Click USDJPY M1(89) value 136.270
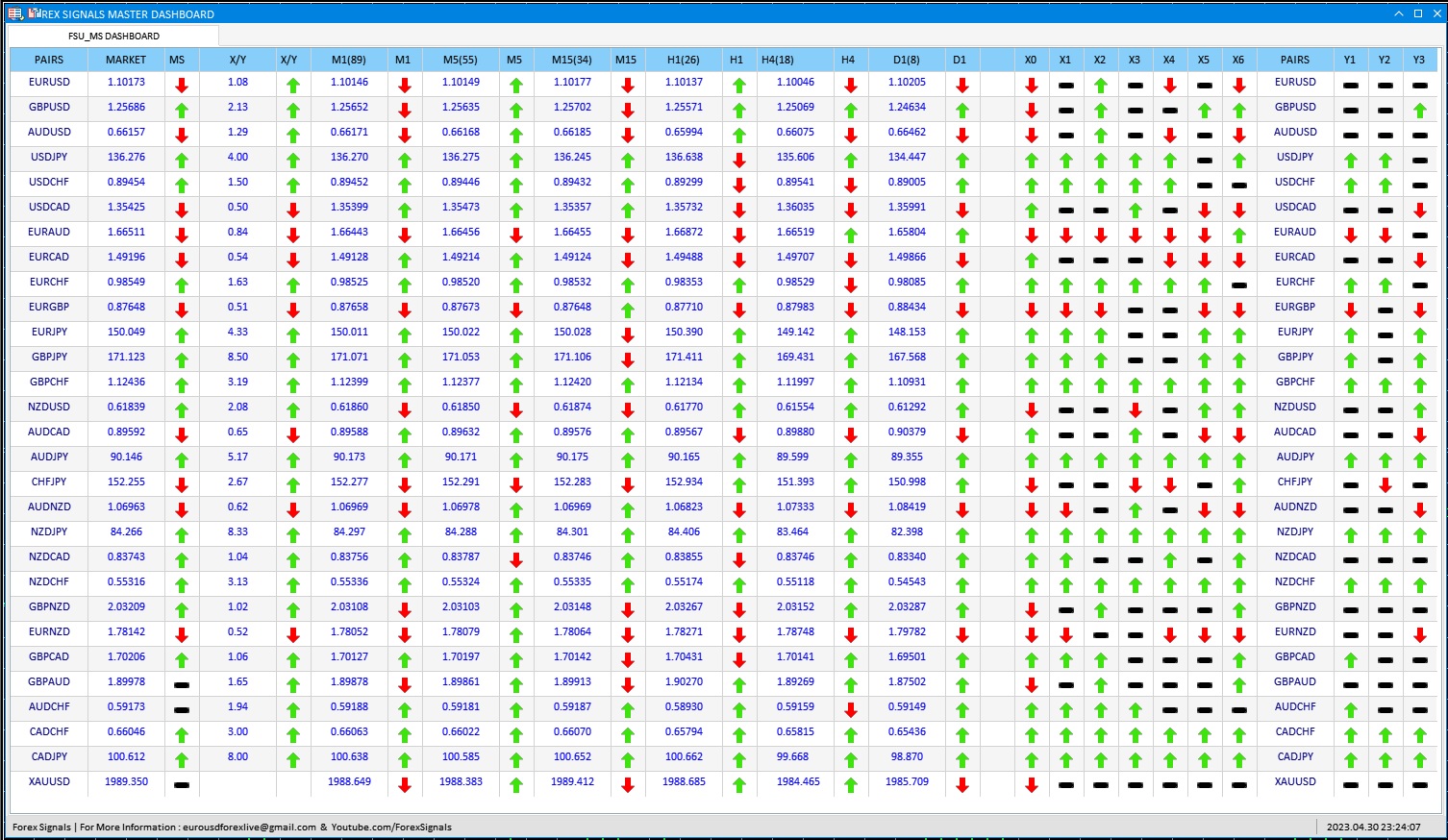 (349, 158)
